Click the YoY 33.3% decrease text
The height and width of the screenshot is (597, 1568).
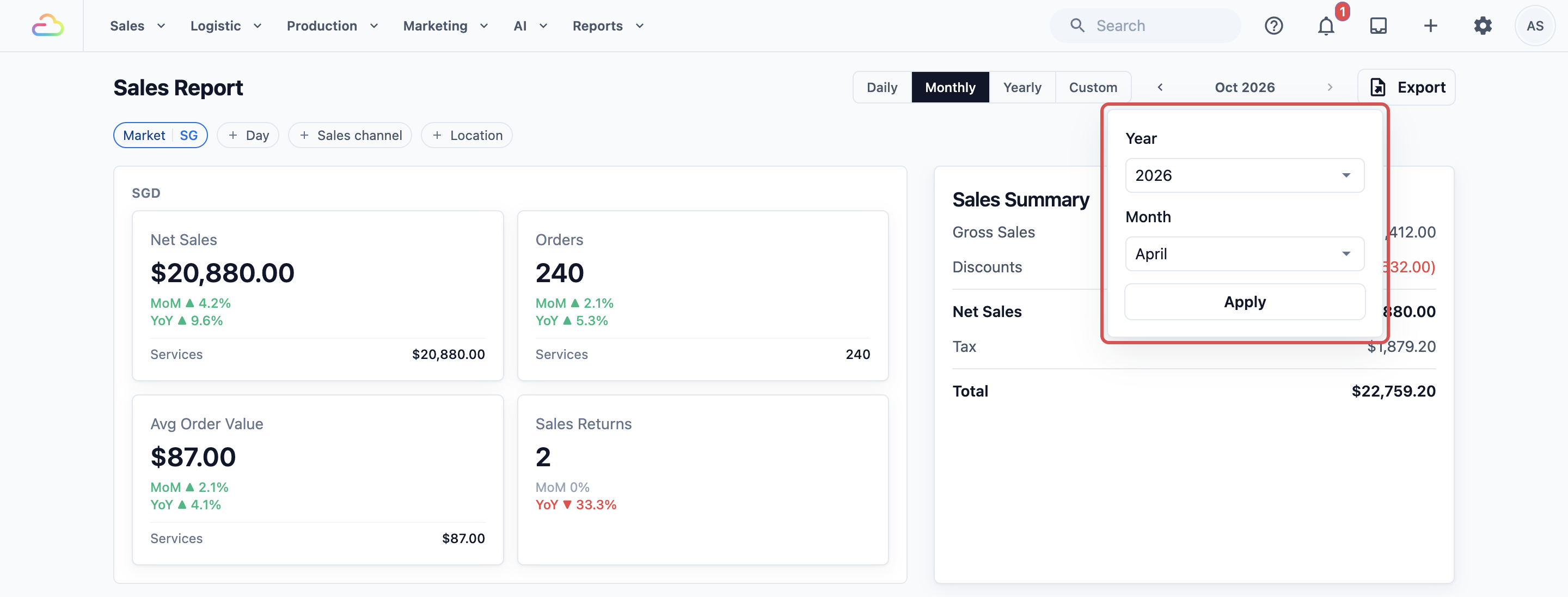[576, 504]
